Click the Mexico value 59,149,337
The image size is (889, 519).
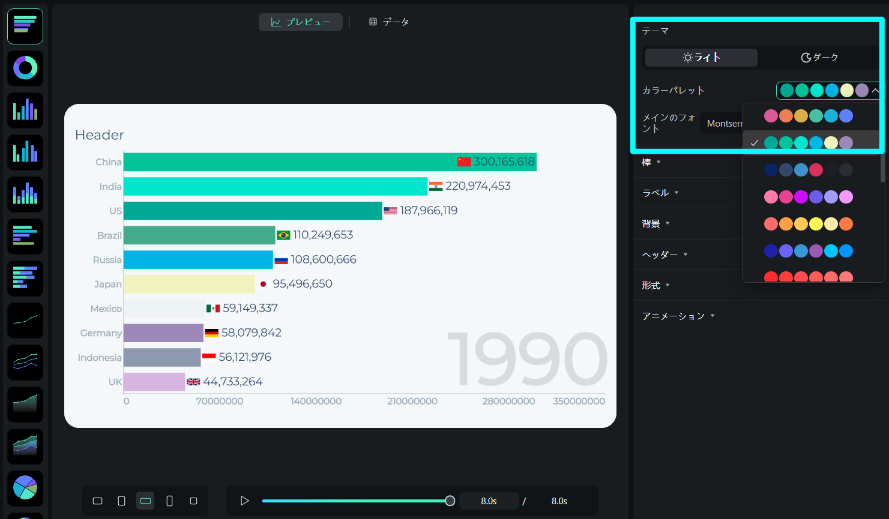250,308
